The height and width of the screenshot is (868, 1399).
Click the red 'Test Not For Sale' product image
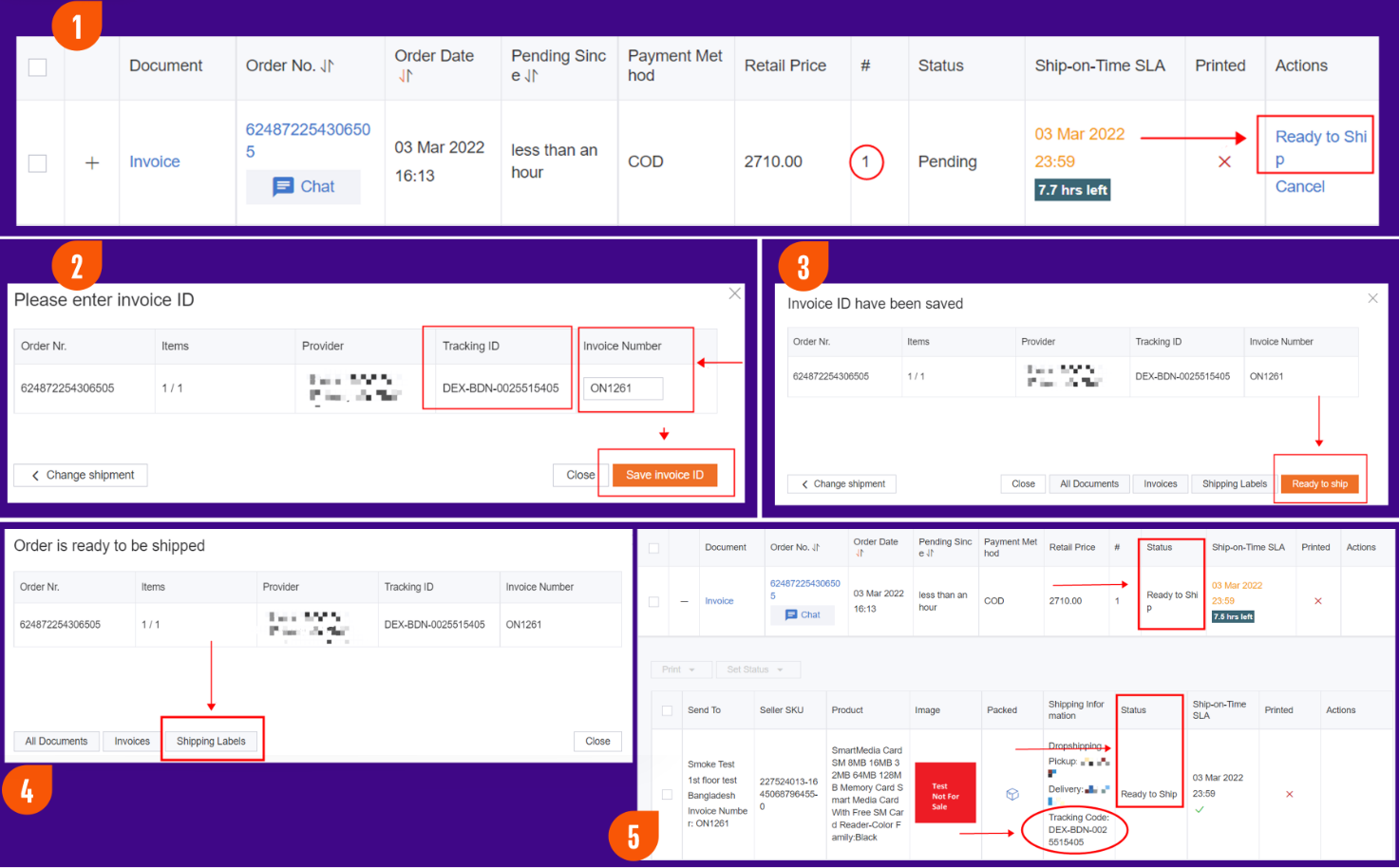click(x=945, y=793)
